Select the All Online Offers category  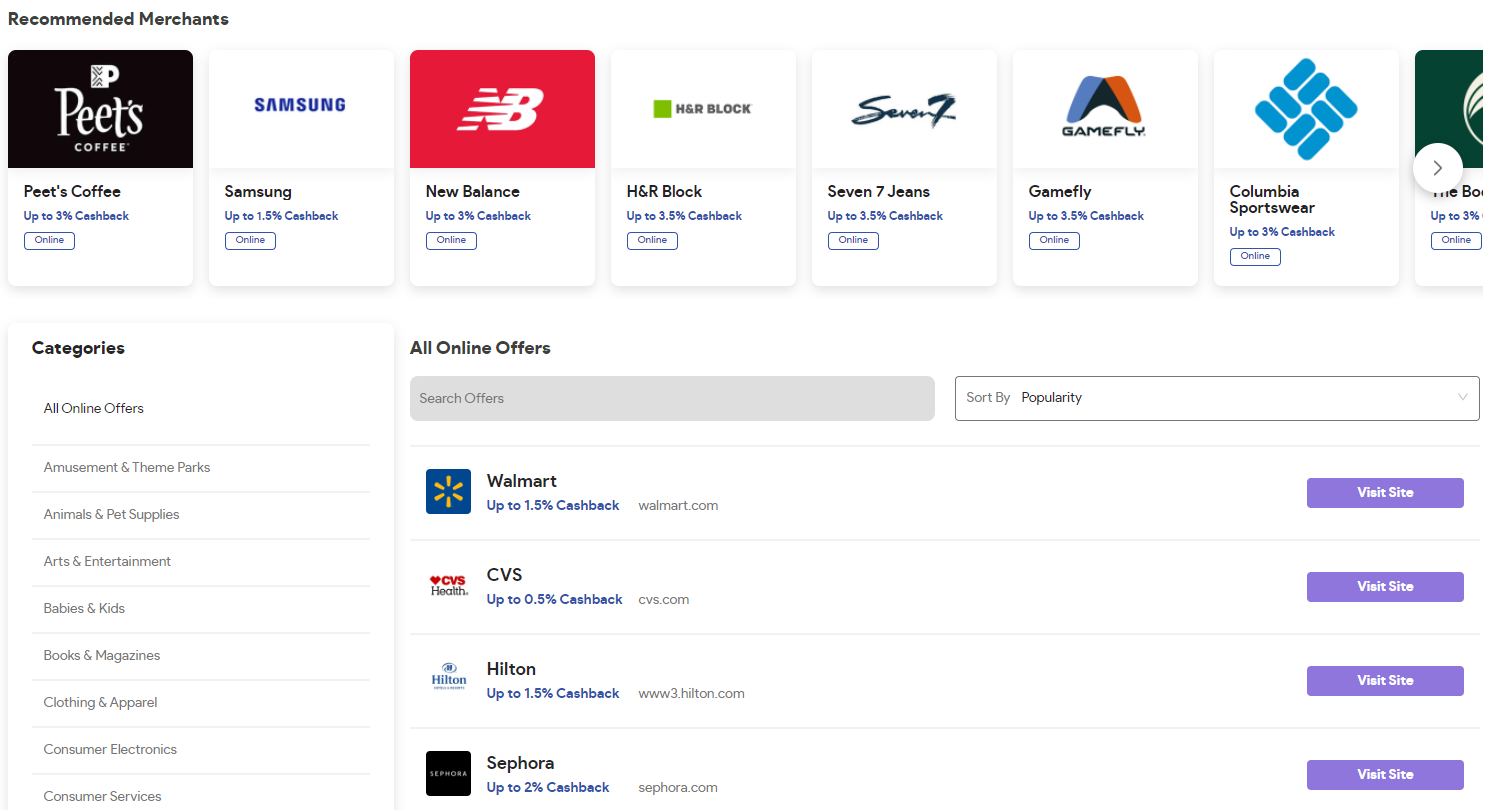click(93, 408)
